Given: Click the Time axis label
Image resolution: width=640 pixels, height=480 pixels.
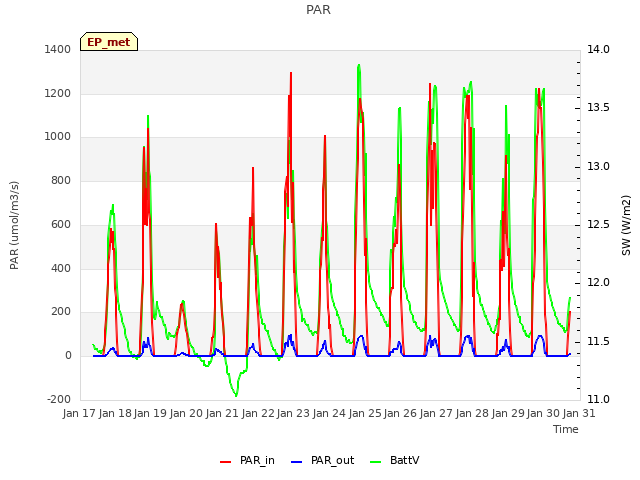Looking at the screenshot, I should tap(566, 429).
